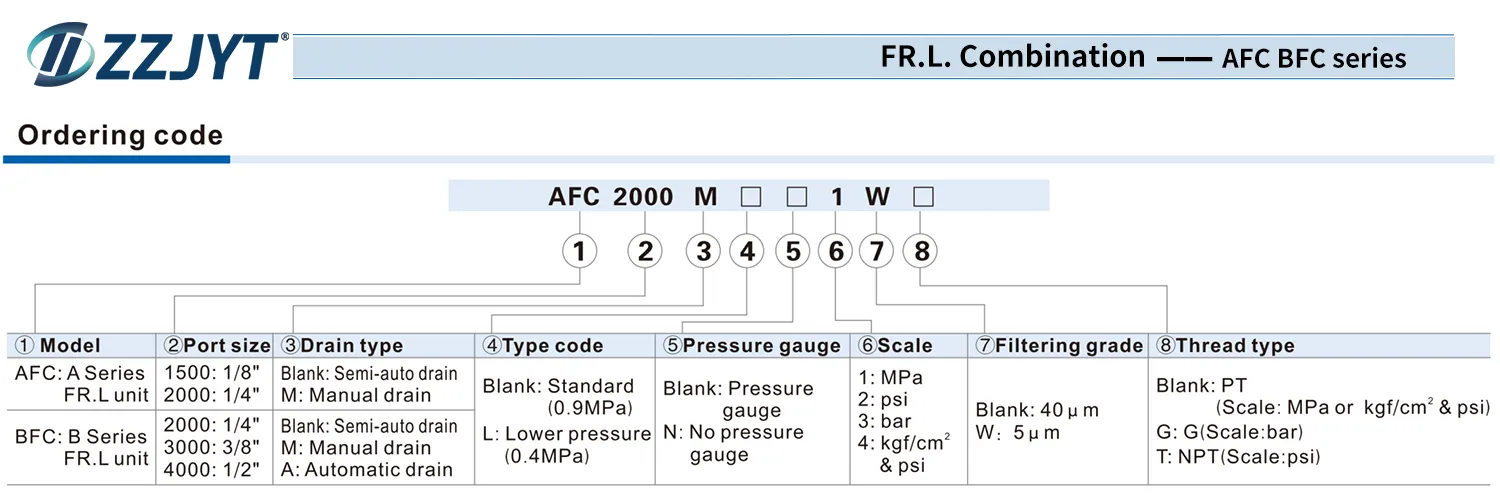Click circled number 1 under AFC
Image resolution: width=1500 pixels, height=497 pixels.
click(579, 250)
